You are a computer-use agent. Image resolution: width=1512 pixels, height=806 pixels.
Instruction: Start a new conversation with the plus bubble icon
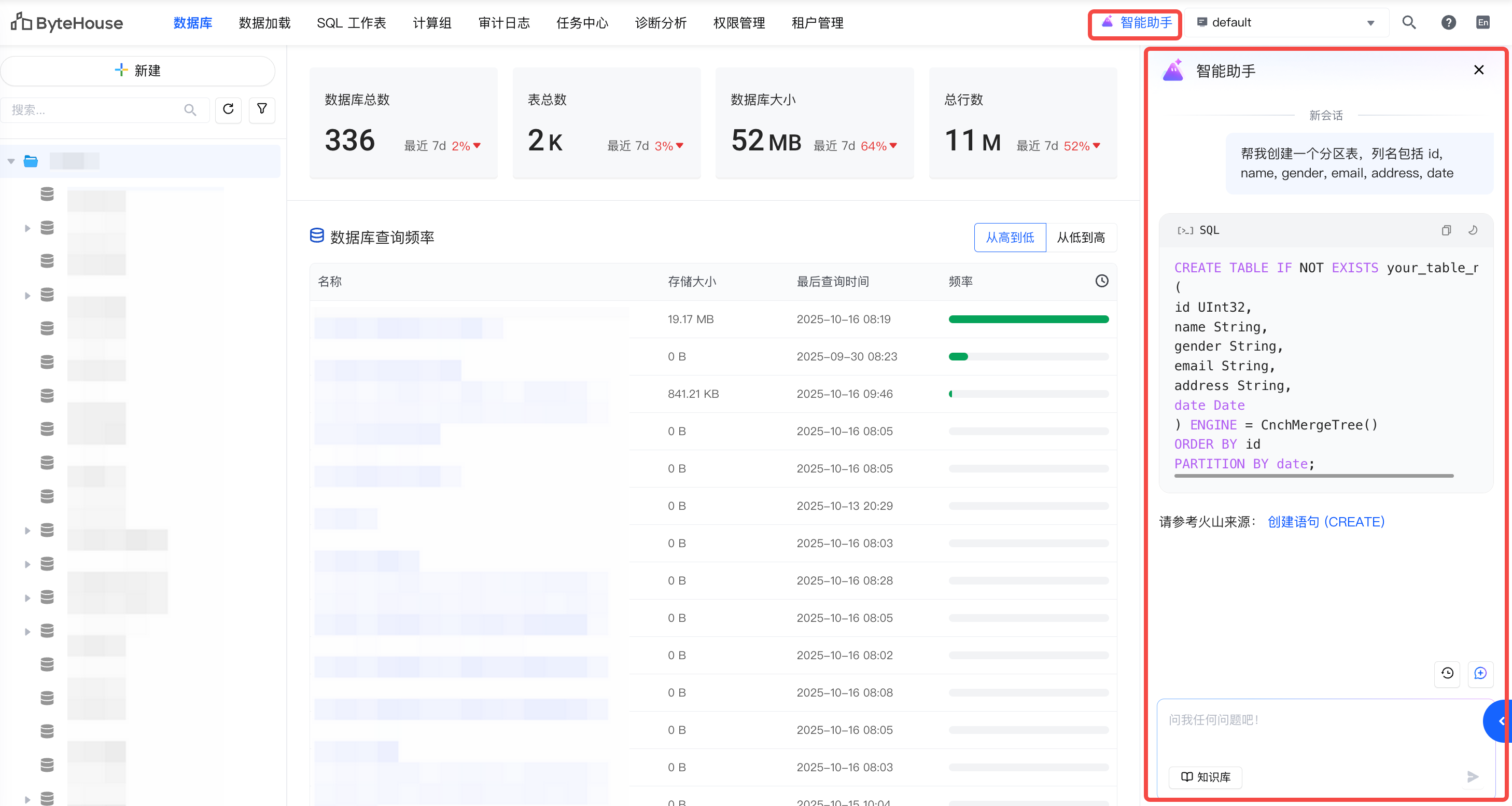tap(1480, 673)
